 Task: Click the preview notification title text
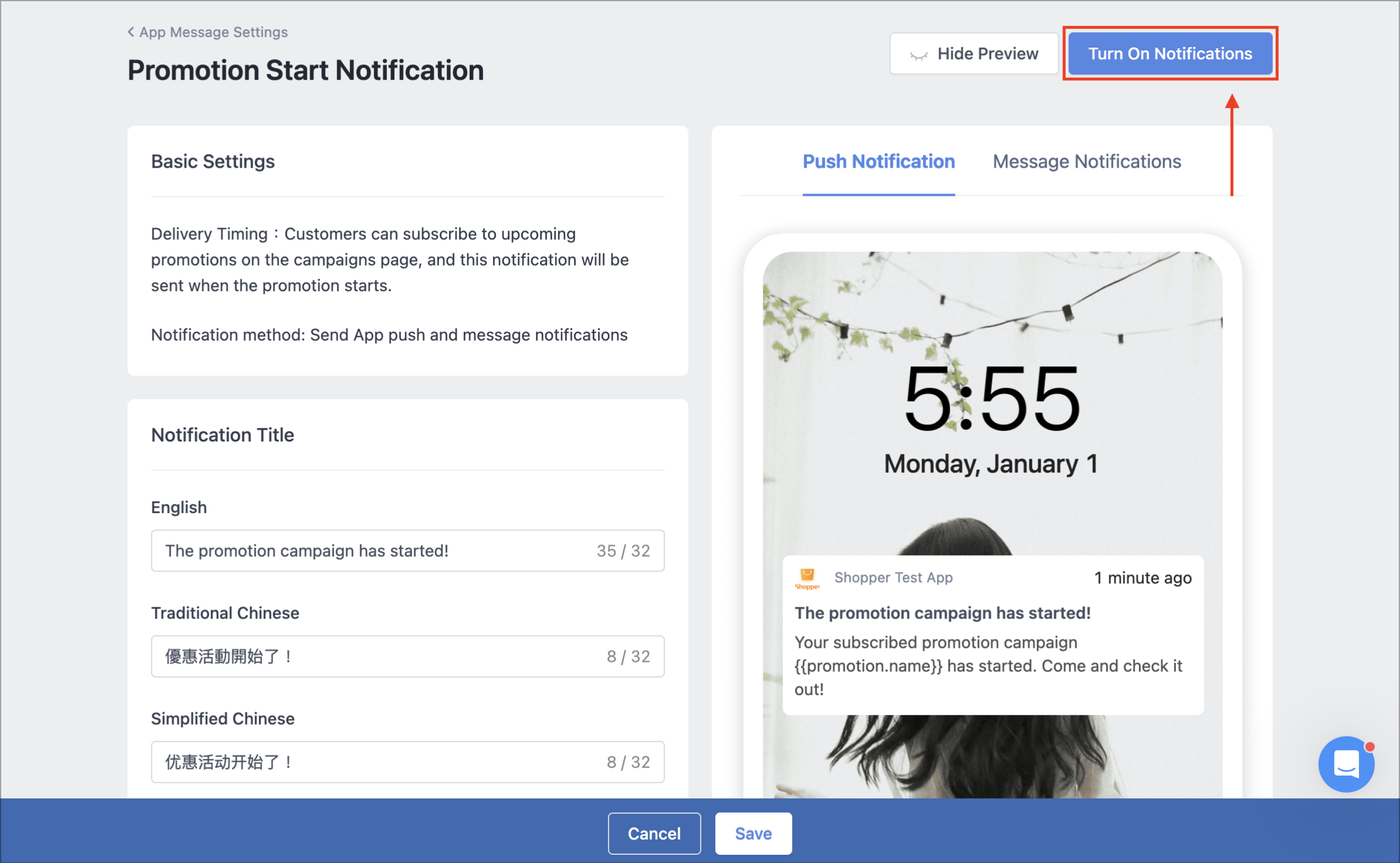942,613
